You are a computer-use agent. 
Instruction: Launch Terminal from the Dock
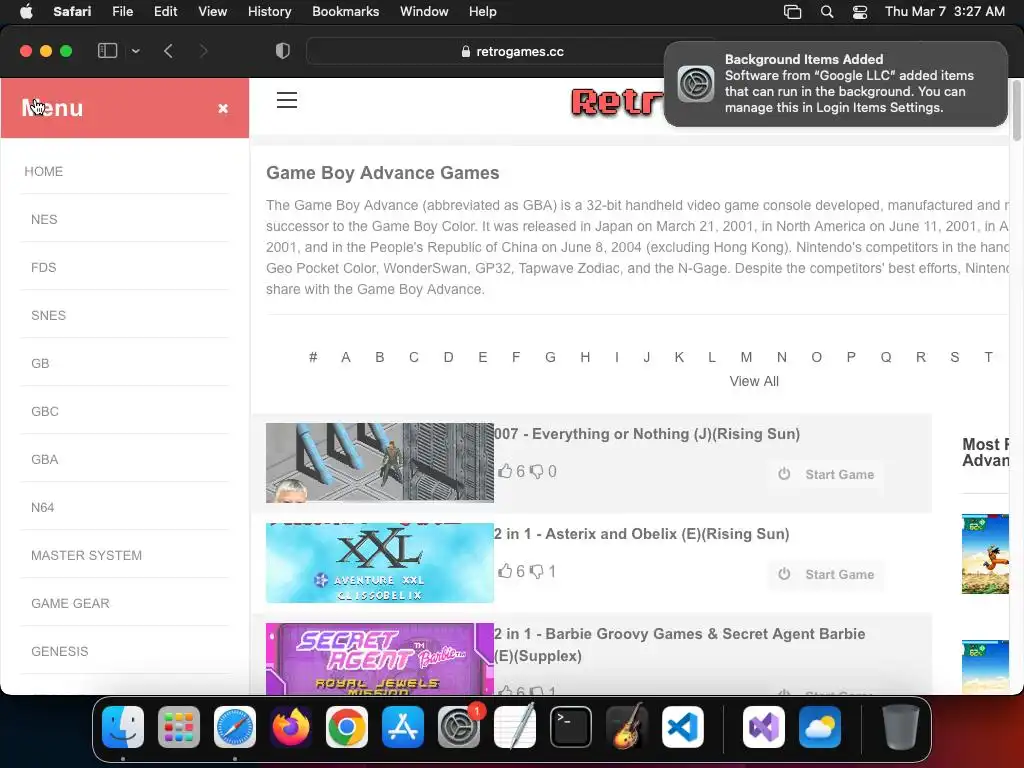click(x=571, y=727)
